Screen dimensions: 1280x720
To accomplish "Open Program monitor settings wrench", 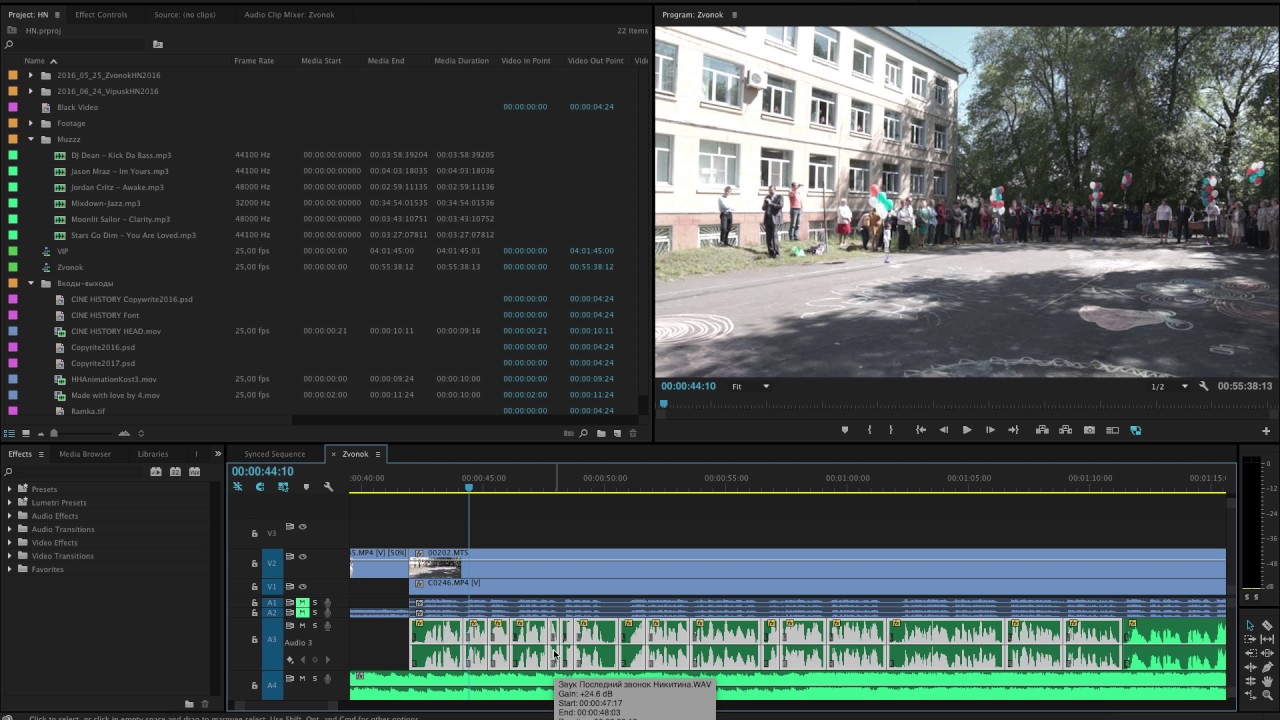I will point(1204,386).
